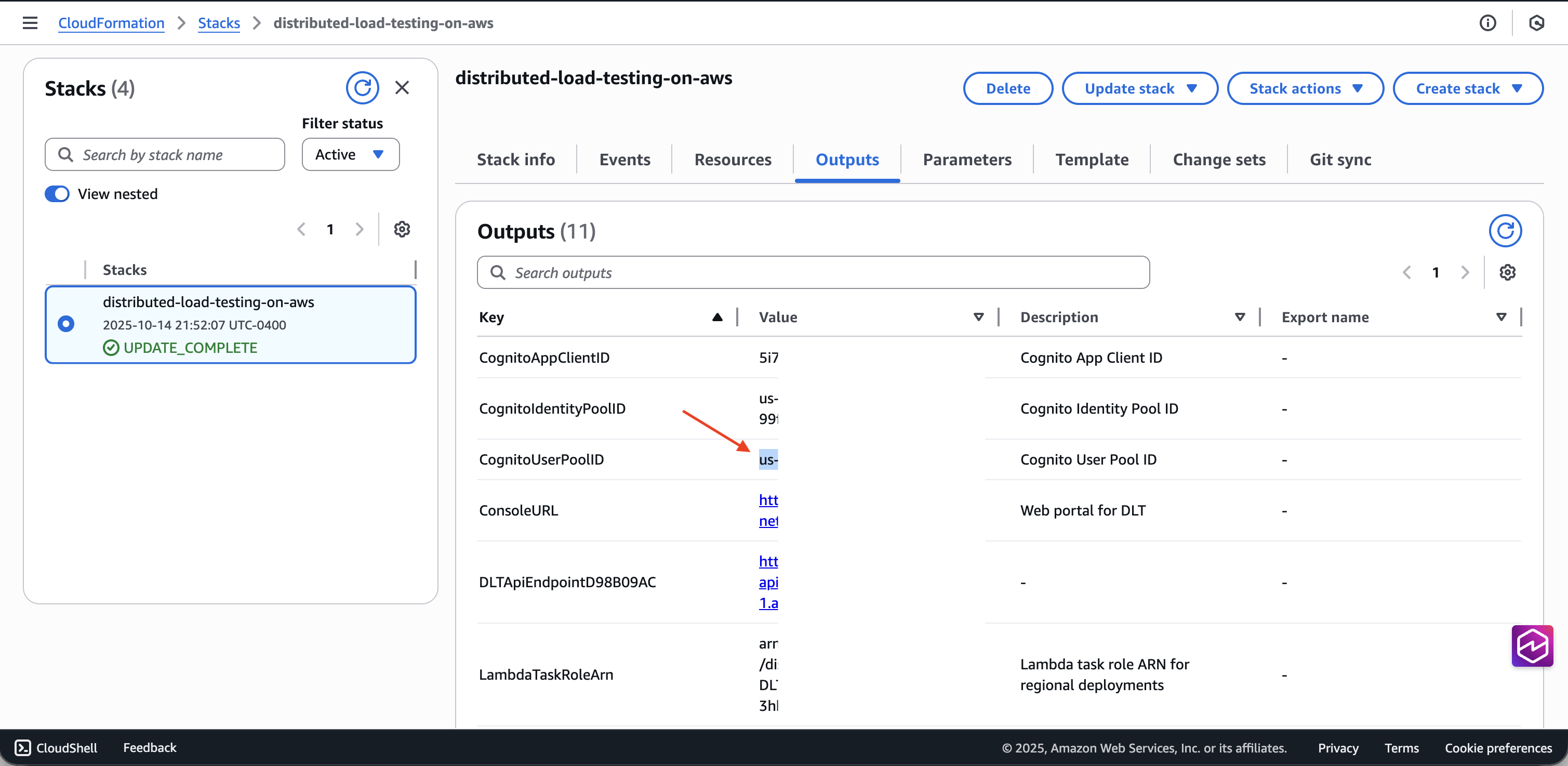Close the Stacks sidebar panel
This screenshot has height=766, width=1568.
coord(402,88)
